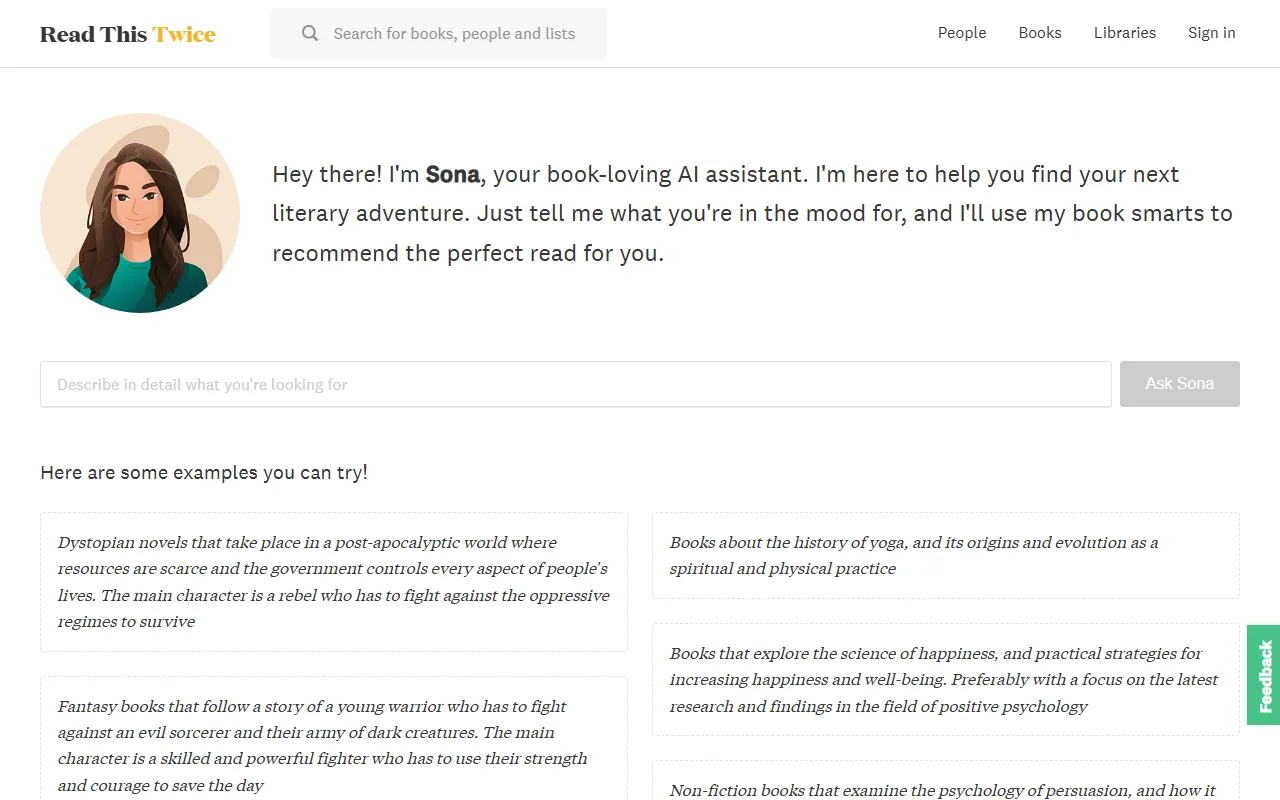Choose the psychology of persuasion example
The image size is (1280, 800).
[x=945, y=785]
